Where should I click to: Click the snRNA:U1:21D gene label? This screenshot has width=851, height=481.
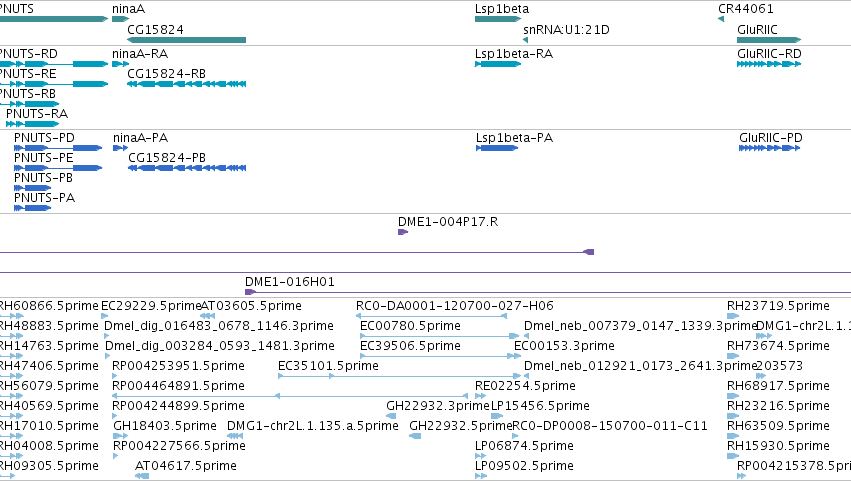click(x=566, y=29)
